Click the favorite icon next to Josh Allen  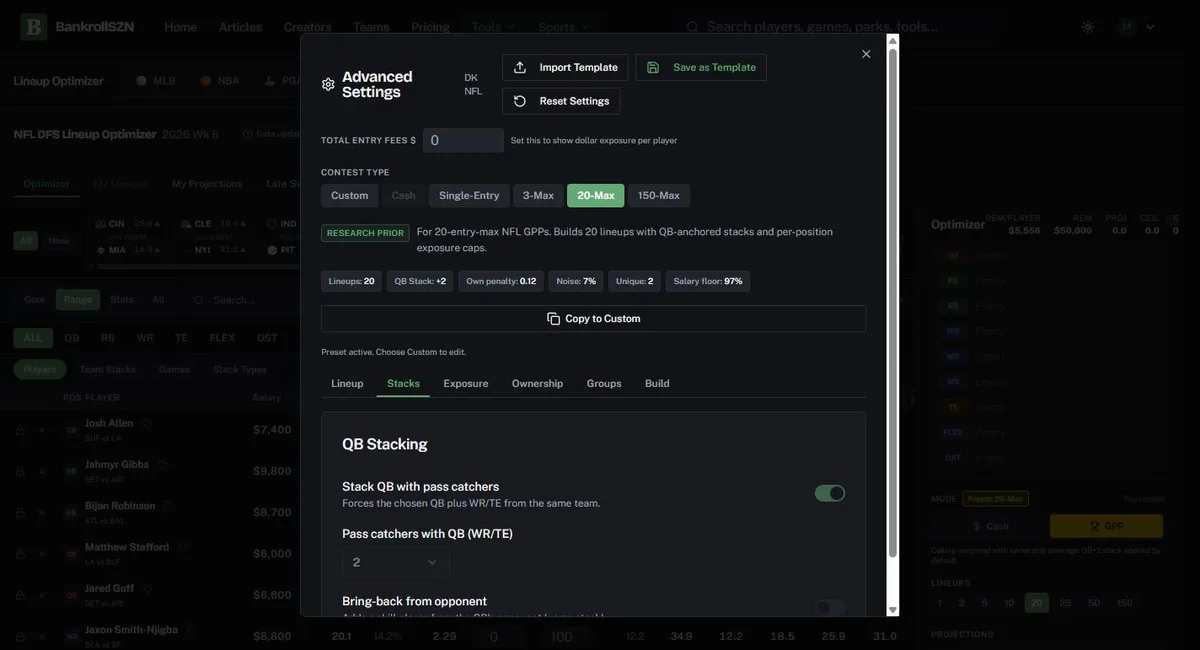(x=146, y=423)
